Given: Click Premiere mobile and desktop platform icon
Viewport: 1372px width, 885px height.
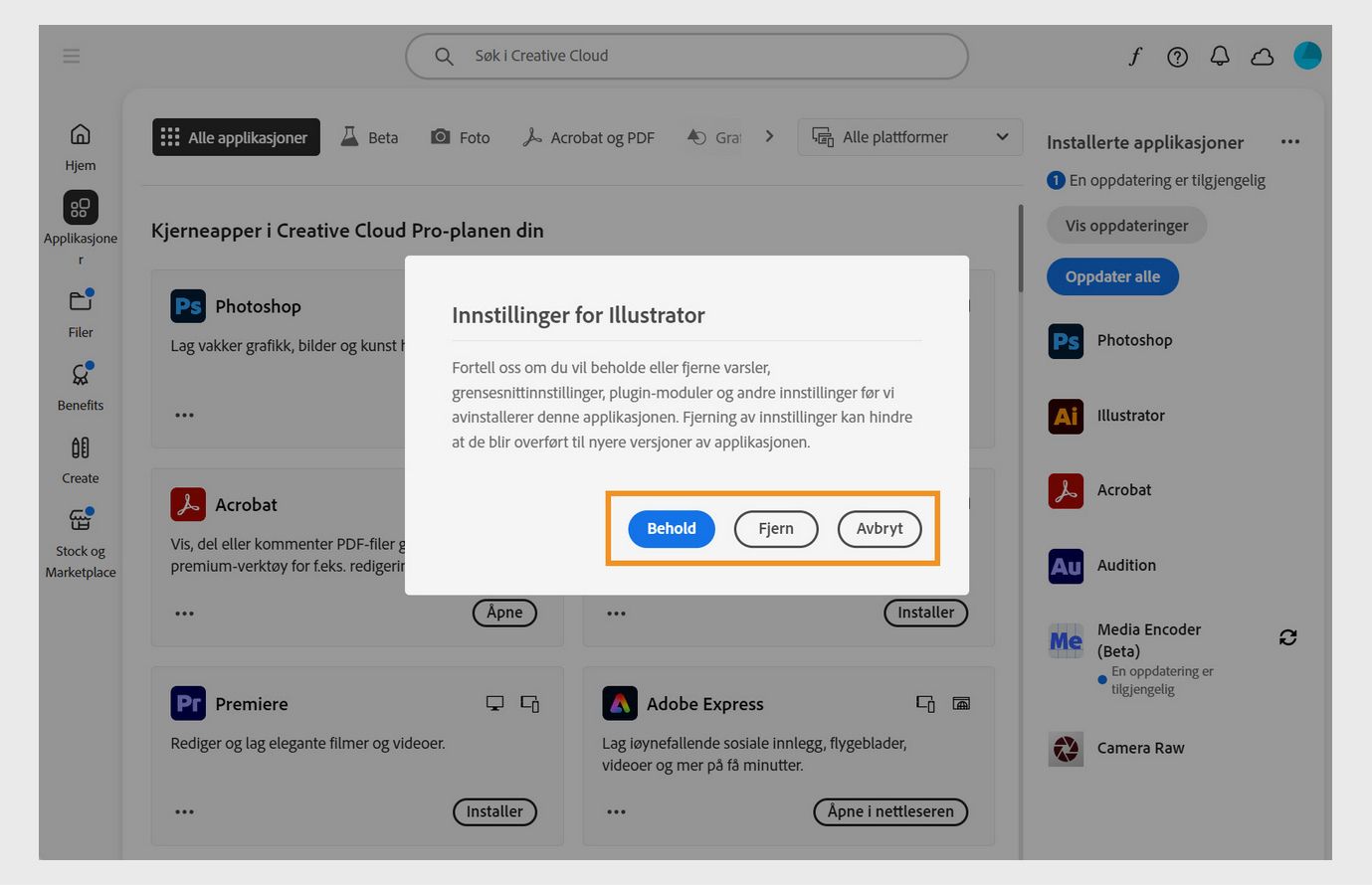Looking at the screenshot, I should (530, 704).
